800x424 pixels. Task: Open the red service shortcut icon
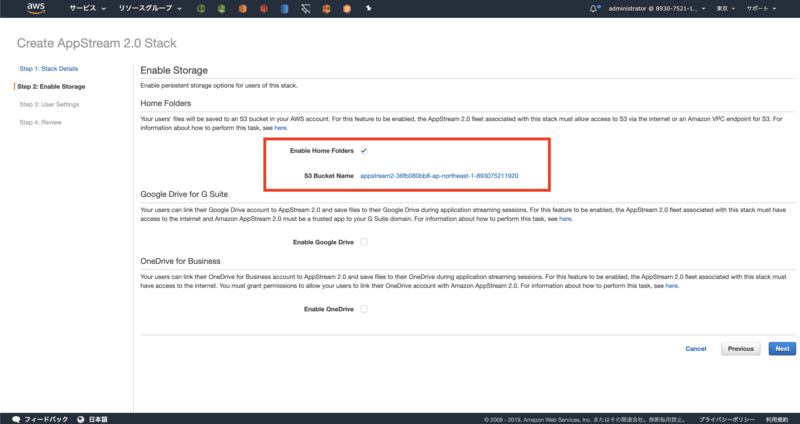click(264, 9)
